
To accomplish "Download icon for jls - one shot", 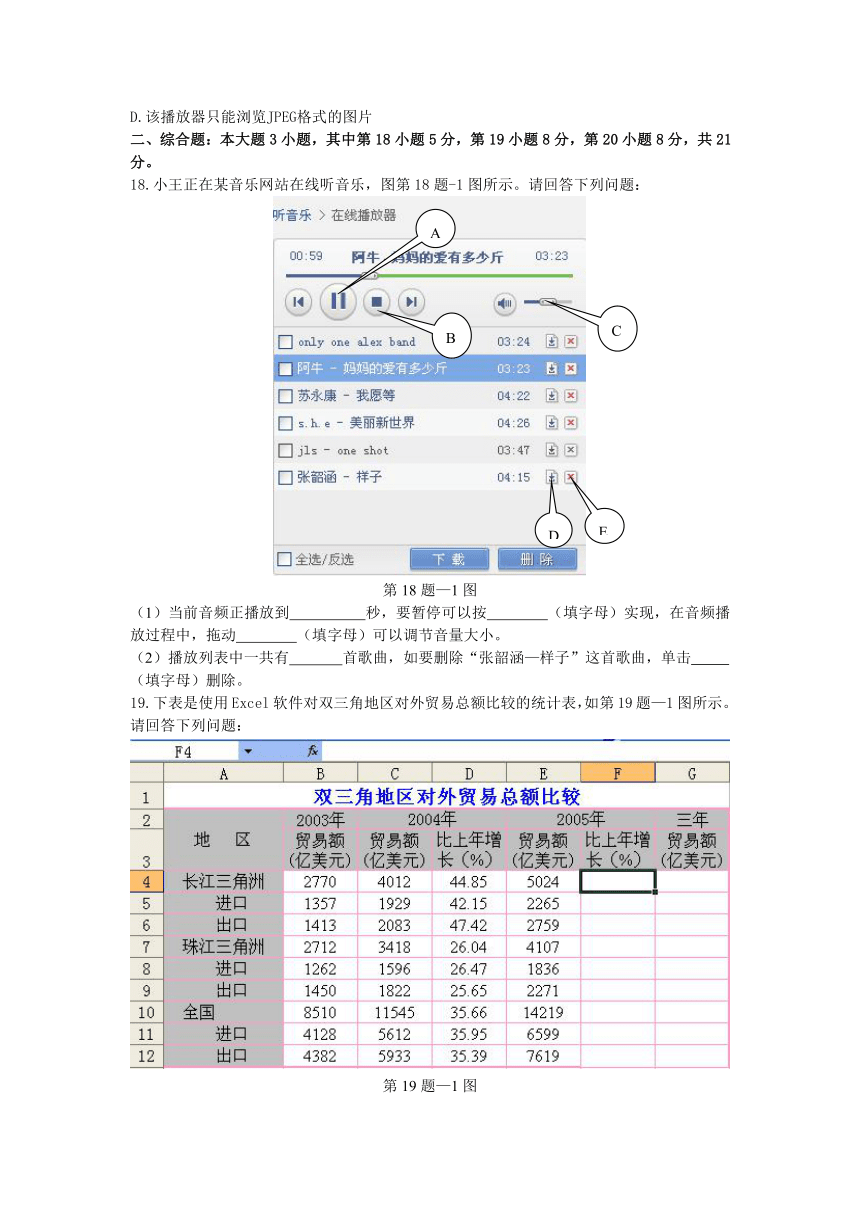I will point(552,450).
